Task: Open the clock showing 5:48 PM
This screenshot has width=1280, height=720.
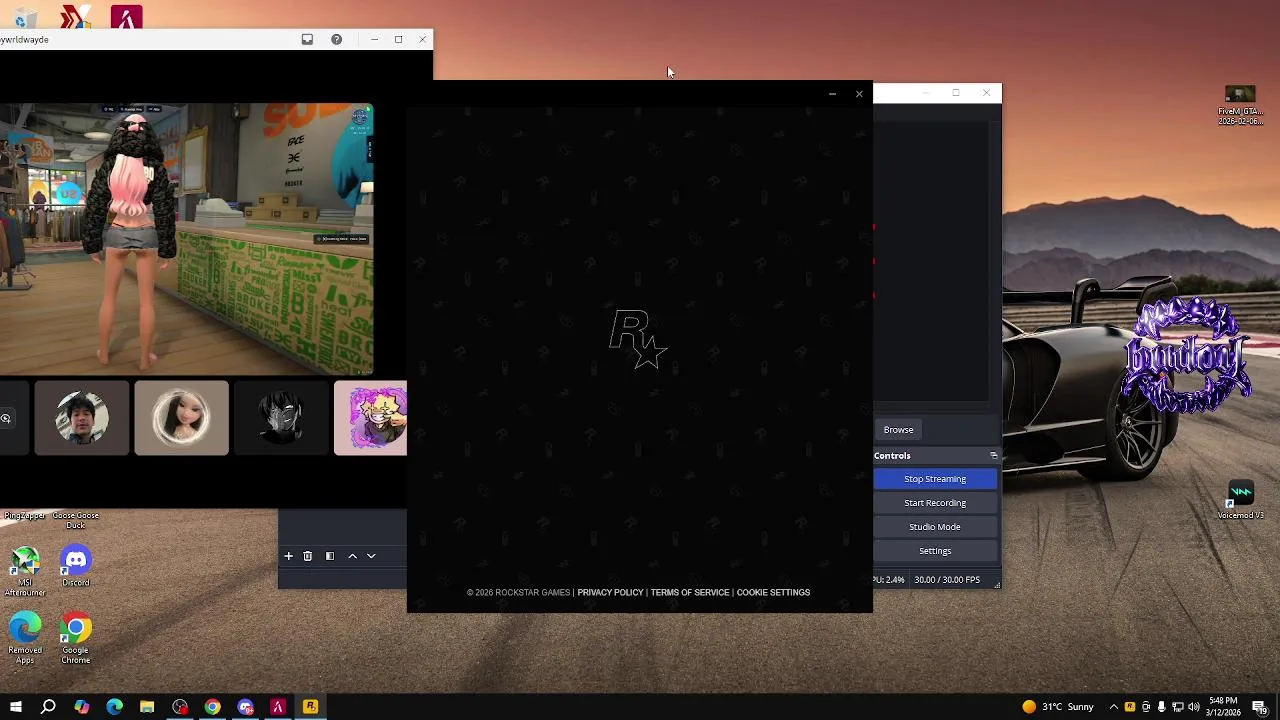Action: pos(1224,707)
